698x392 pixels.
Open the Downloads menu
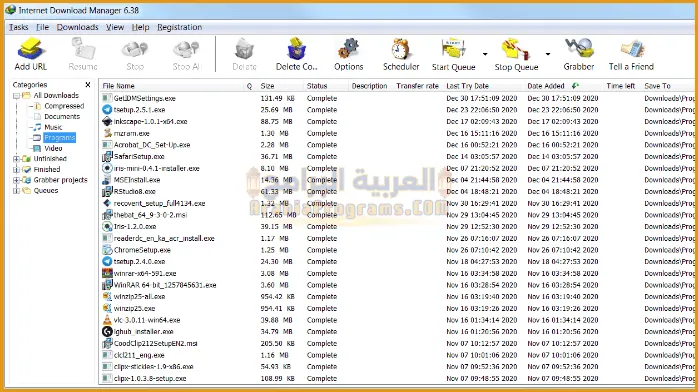point(77,27)
